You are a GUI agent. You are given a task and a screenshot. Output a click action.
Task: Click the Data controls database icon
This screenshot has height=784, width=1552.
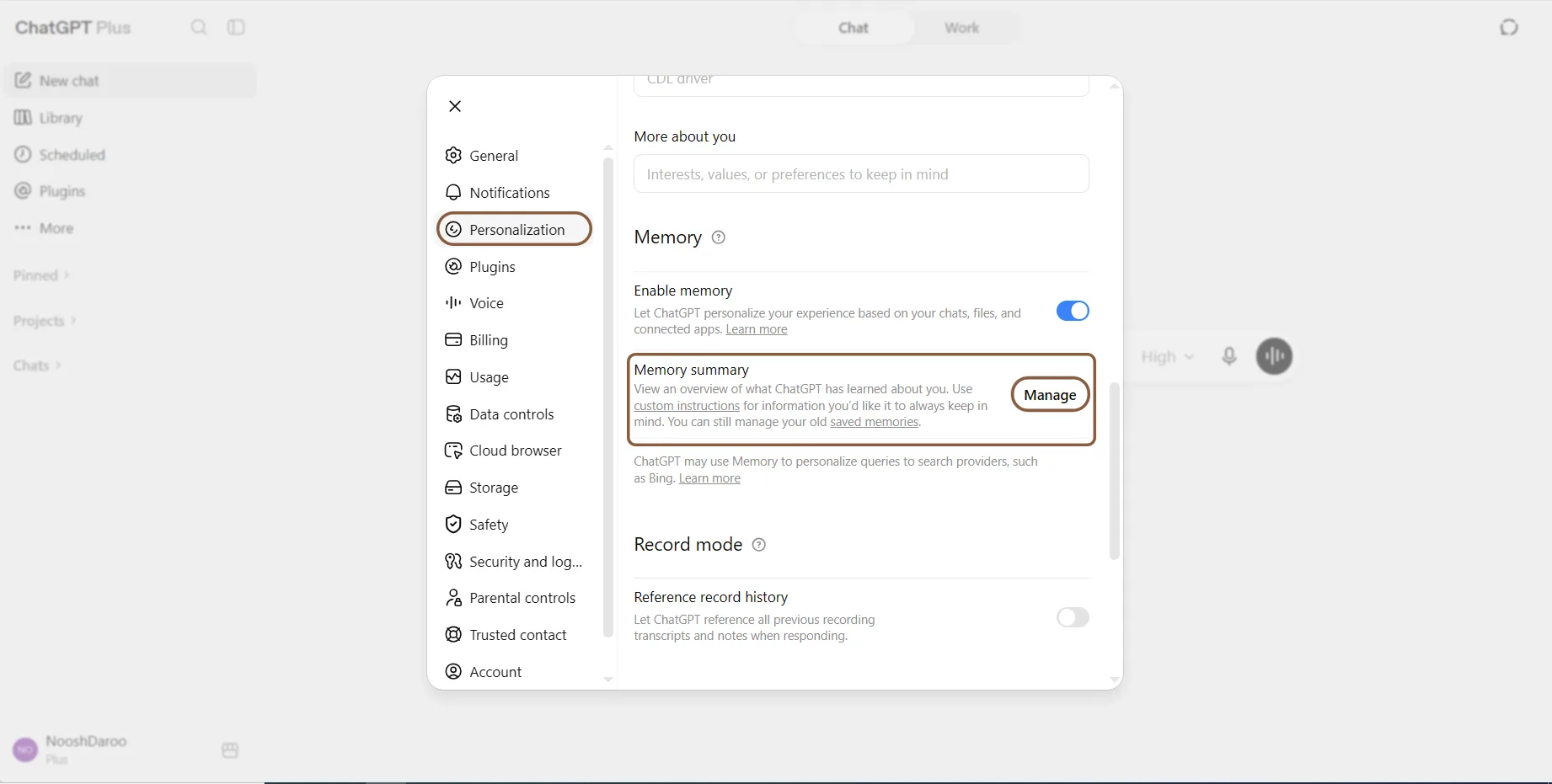click(x=453, y=414)
